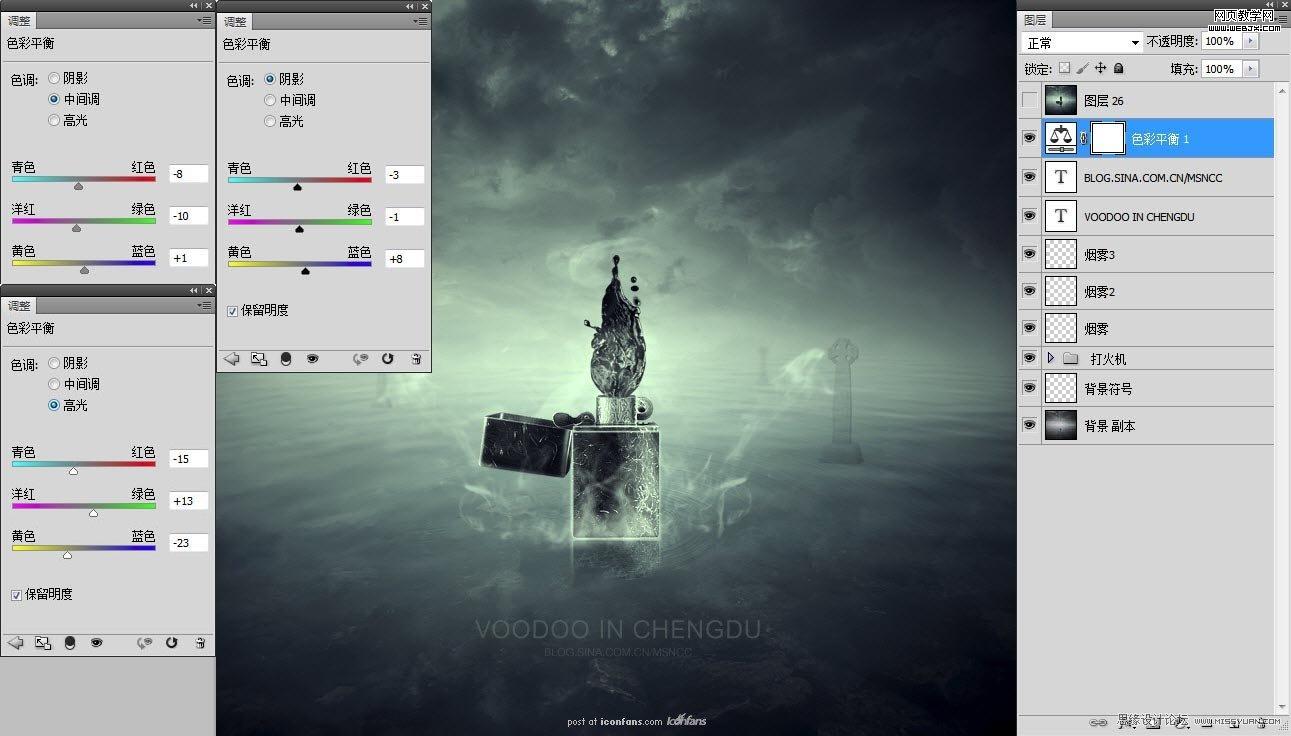
Task: Open the 不透明度 opacity value dropdown
Action: pyautogui.click(x=1249, y=41)
